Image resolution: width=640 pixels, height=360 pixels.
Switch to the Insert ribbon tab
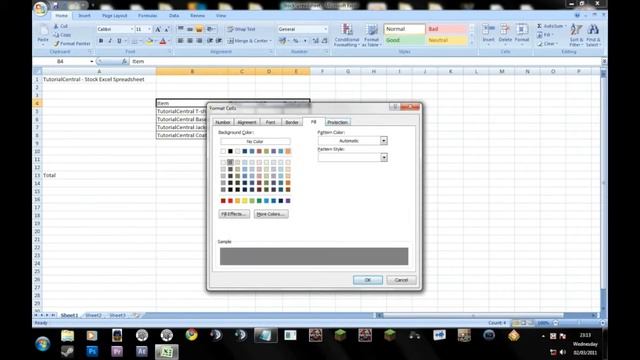(x=84, y=16)
